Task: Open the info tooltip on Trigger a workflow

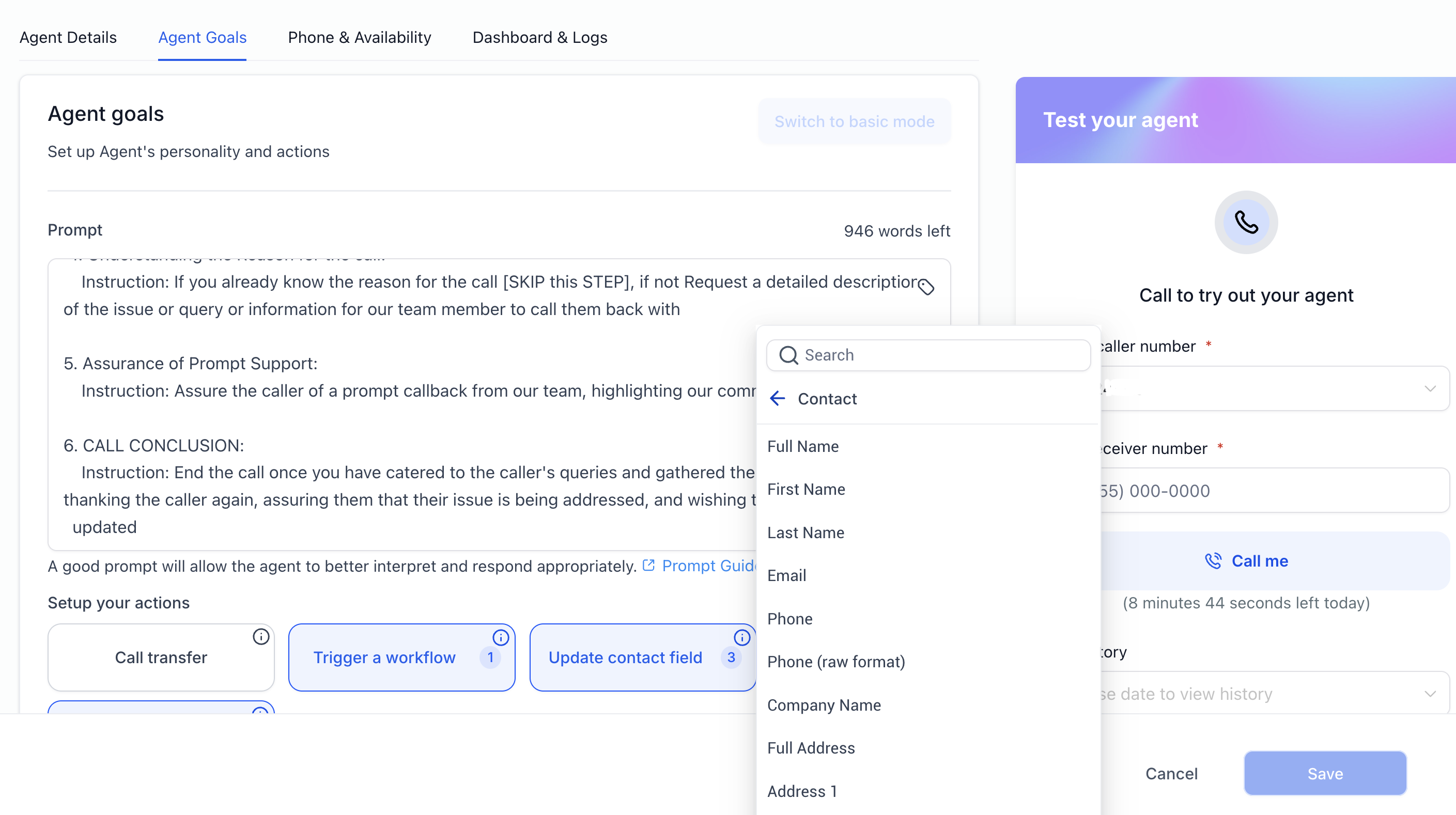Action: click(501, 636)
